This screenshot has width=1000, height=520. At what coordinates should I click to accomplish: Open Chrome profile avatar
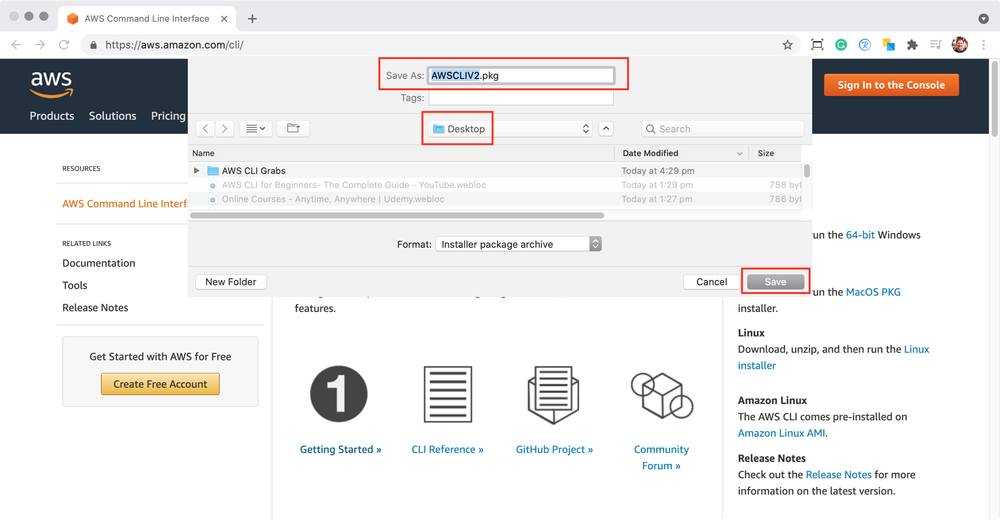click(x=959, y=45)
